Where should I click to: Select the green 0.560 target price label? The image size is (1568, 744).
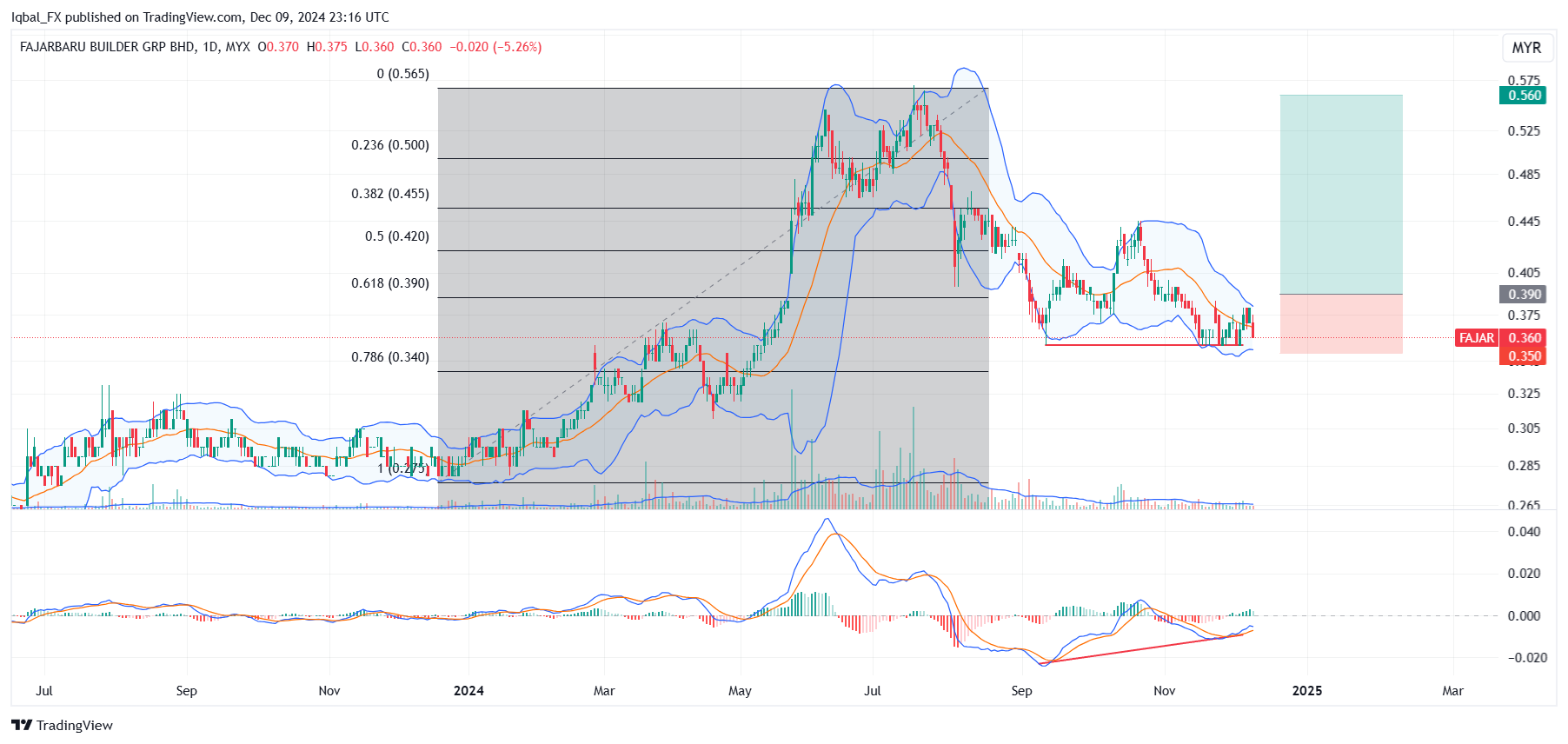[1524, 96]
